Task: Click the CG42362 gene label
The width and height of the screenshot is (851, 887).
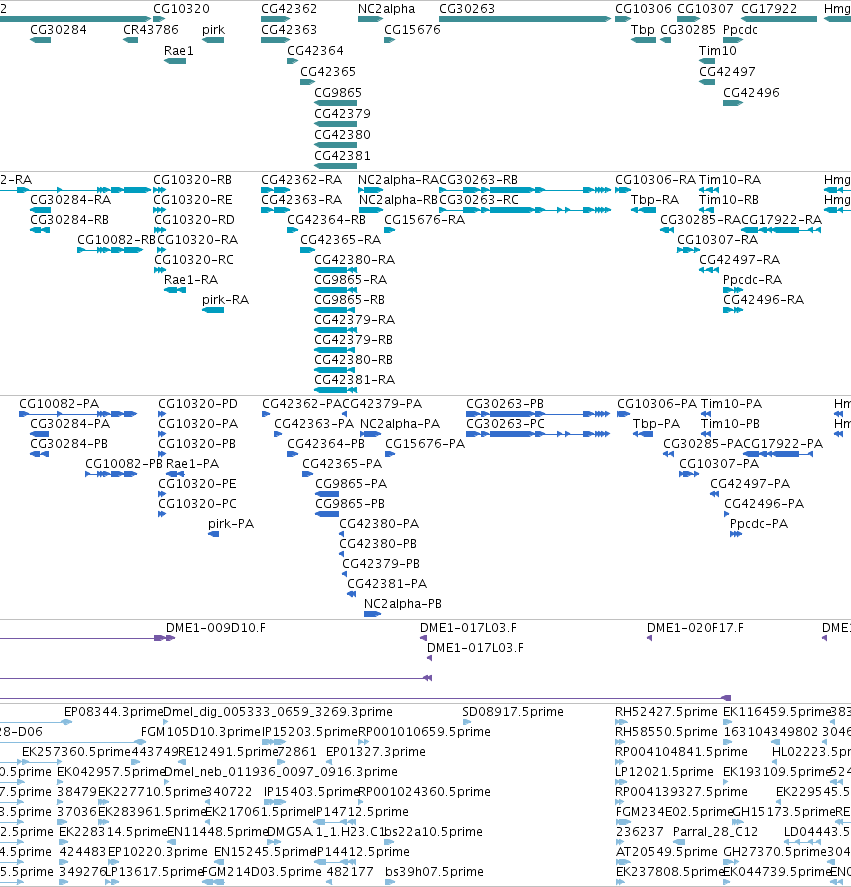Action: coord(289,9)
